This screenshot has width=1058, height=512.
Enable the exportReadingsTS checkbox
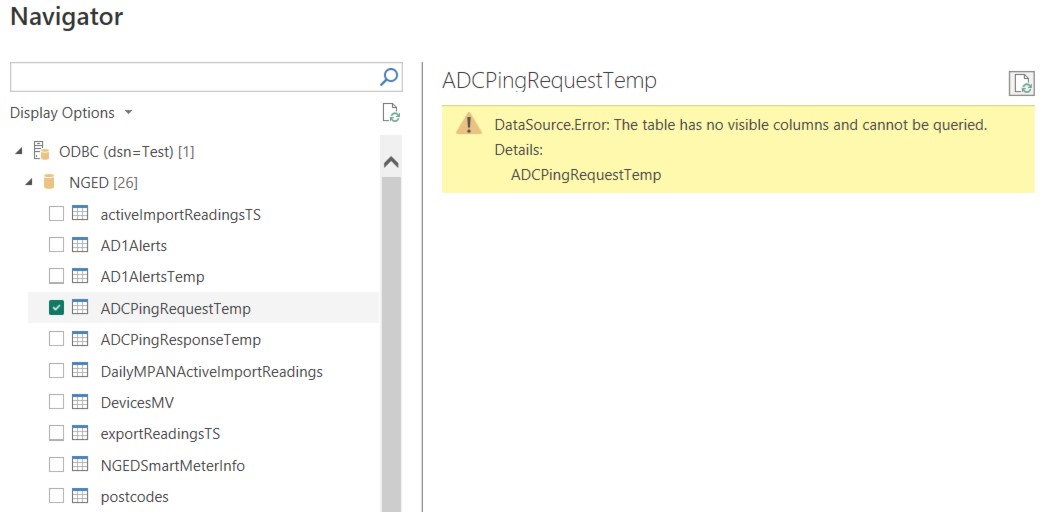[56, 433]
